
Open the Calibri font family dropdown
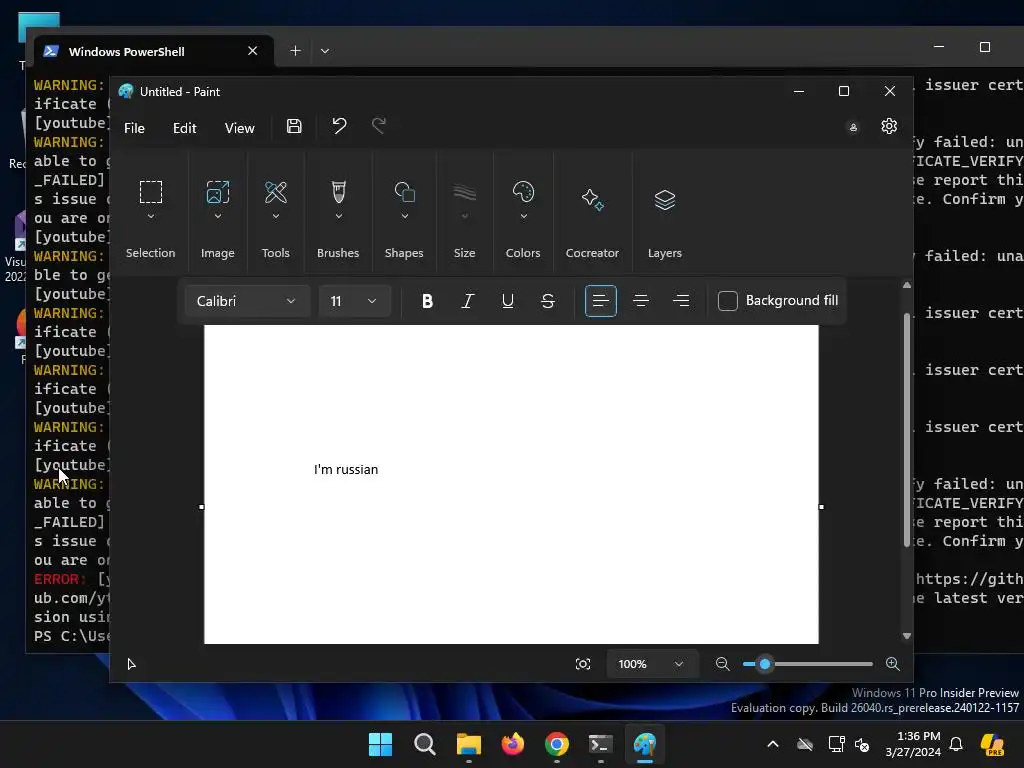pyautogui.click(x=247, y=301)
